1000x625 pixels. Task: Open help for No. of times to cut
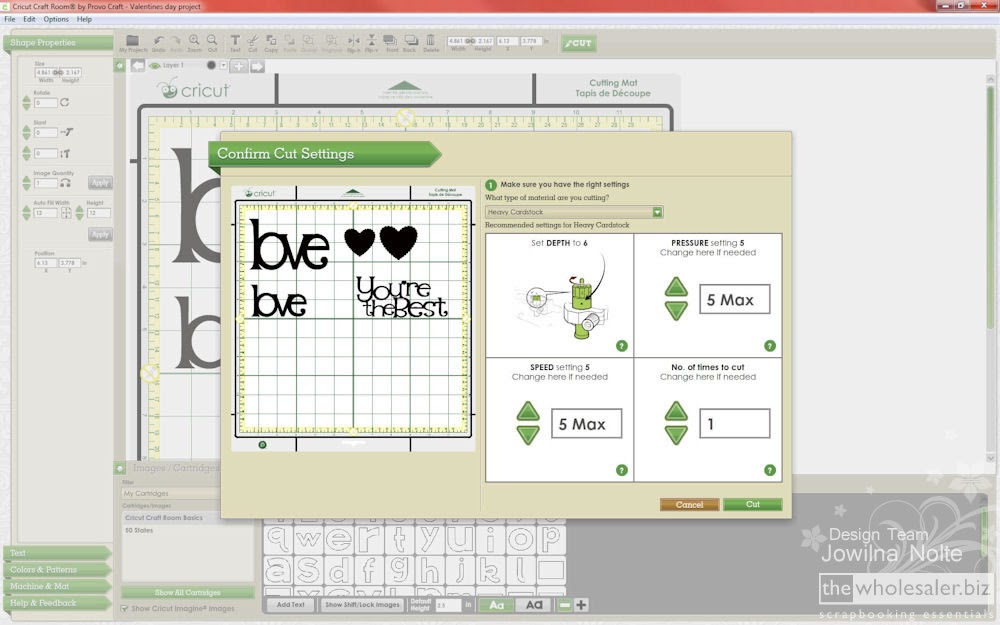tap(770, 470)
